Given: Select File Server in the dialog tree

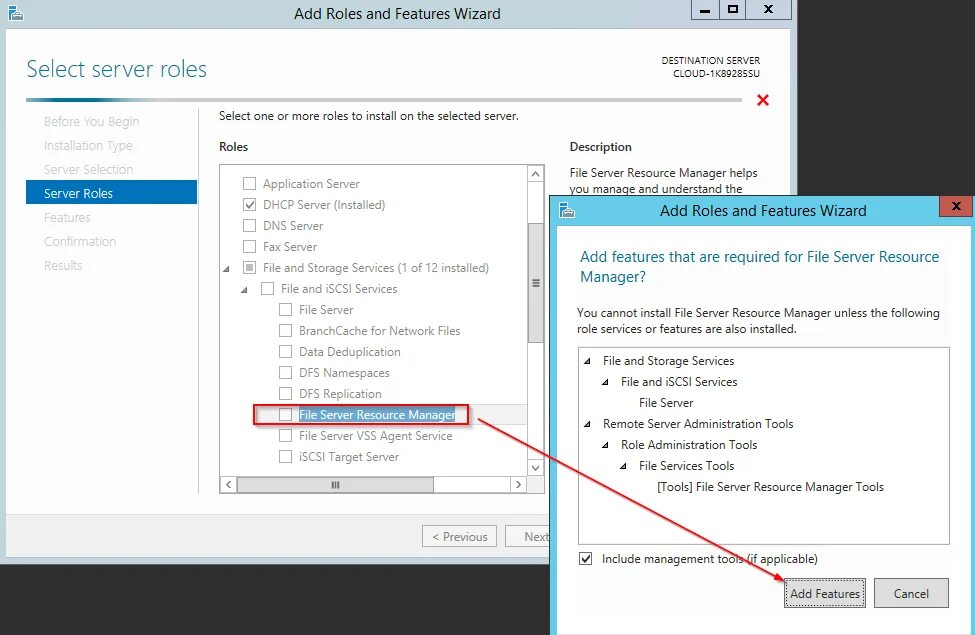Looking at the screenshot, I should [x=666, y=403].
